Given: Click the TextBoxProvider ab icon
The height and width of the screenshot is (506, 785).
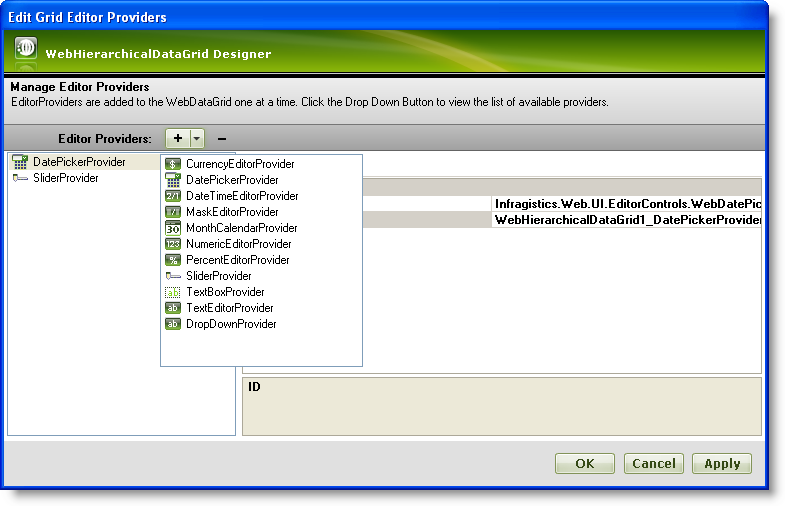Looking at the screenshot, I should click(173, 292).
